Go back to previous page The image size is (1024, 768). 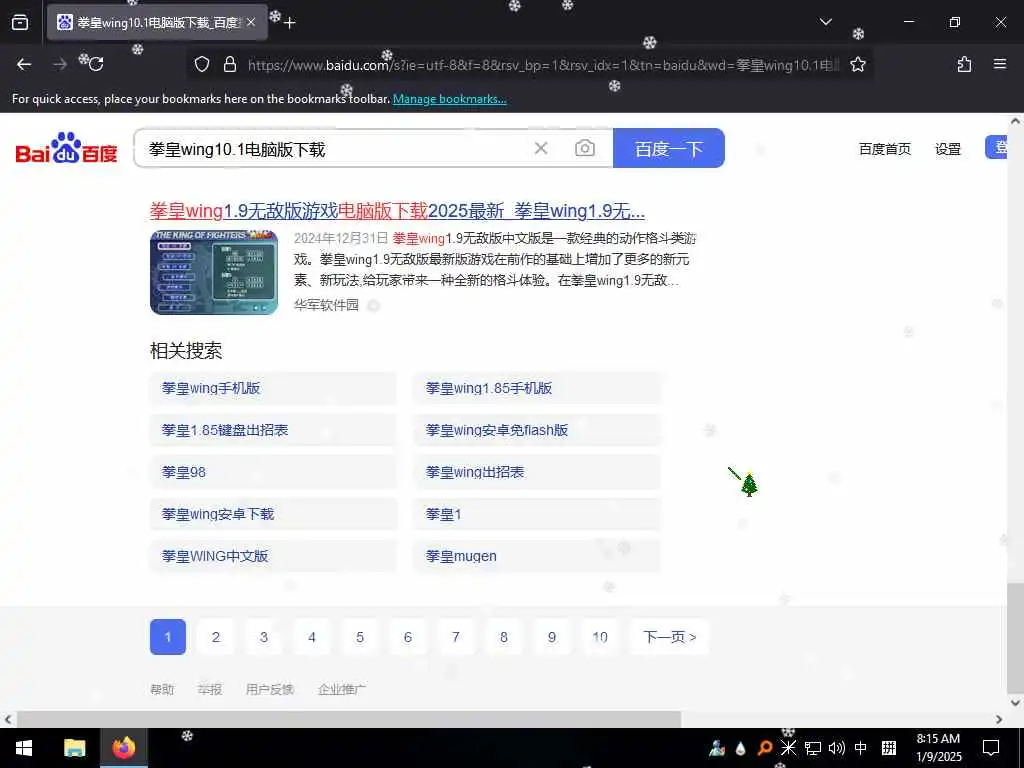pos(24,64)
